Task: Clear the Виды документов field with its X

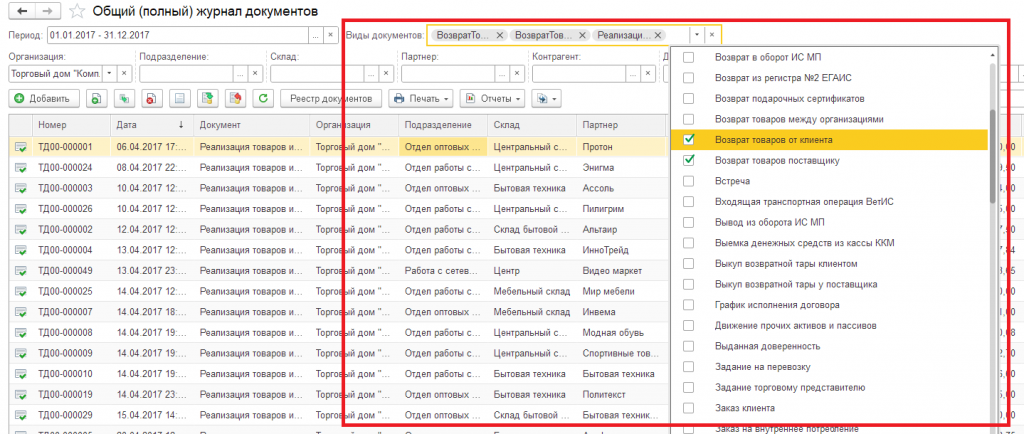Action: point(712,35)
